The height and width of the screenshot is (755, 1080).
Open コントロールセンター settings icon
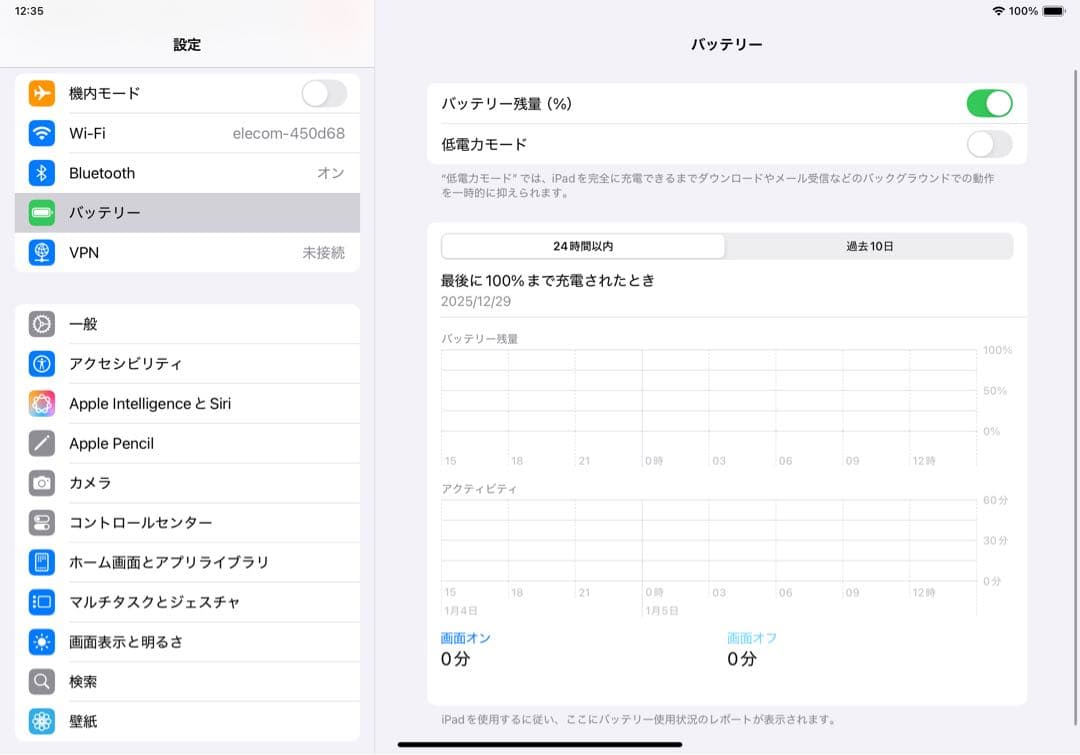click(x=41, y=523)
